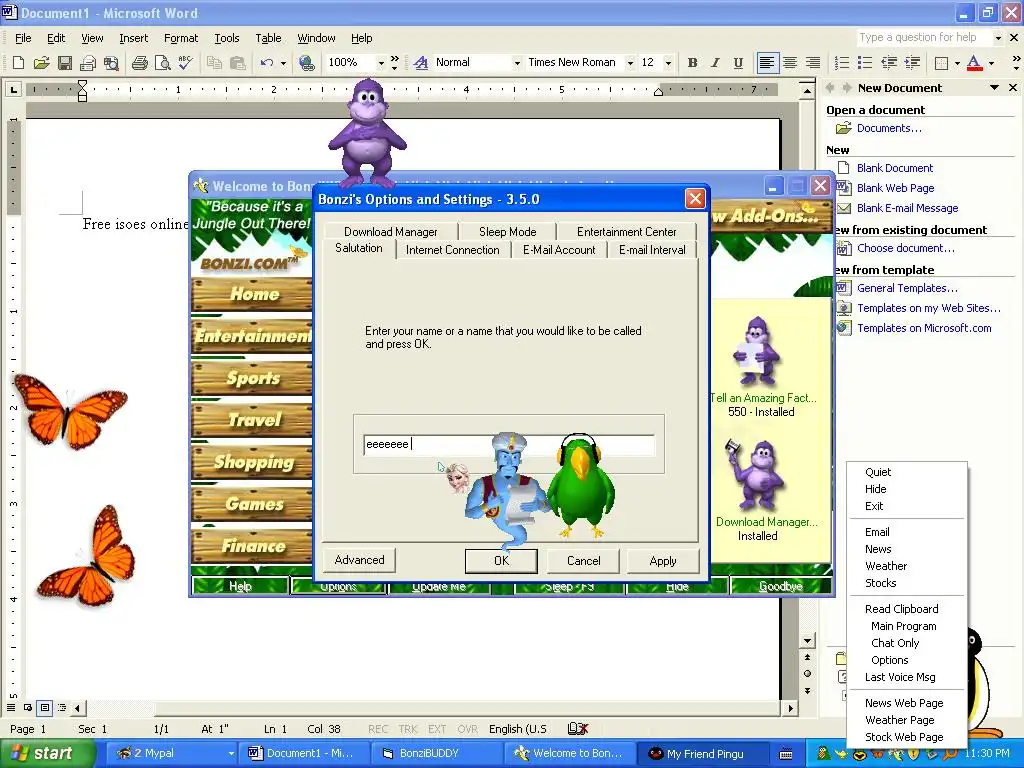Image resolution: width=1024 pixels, height=768 pixels.
Task: Click the Type a question for help box
Action: [x=924, y=37]
